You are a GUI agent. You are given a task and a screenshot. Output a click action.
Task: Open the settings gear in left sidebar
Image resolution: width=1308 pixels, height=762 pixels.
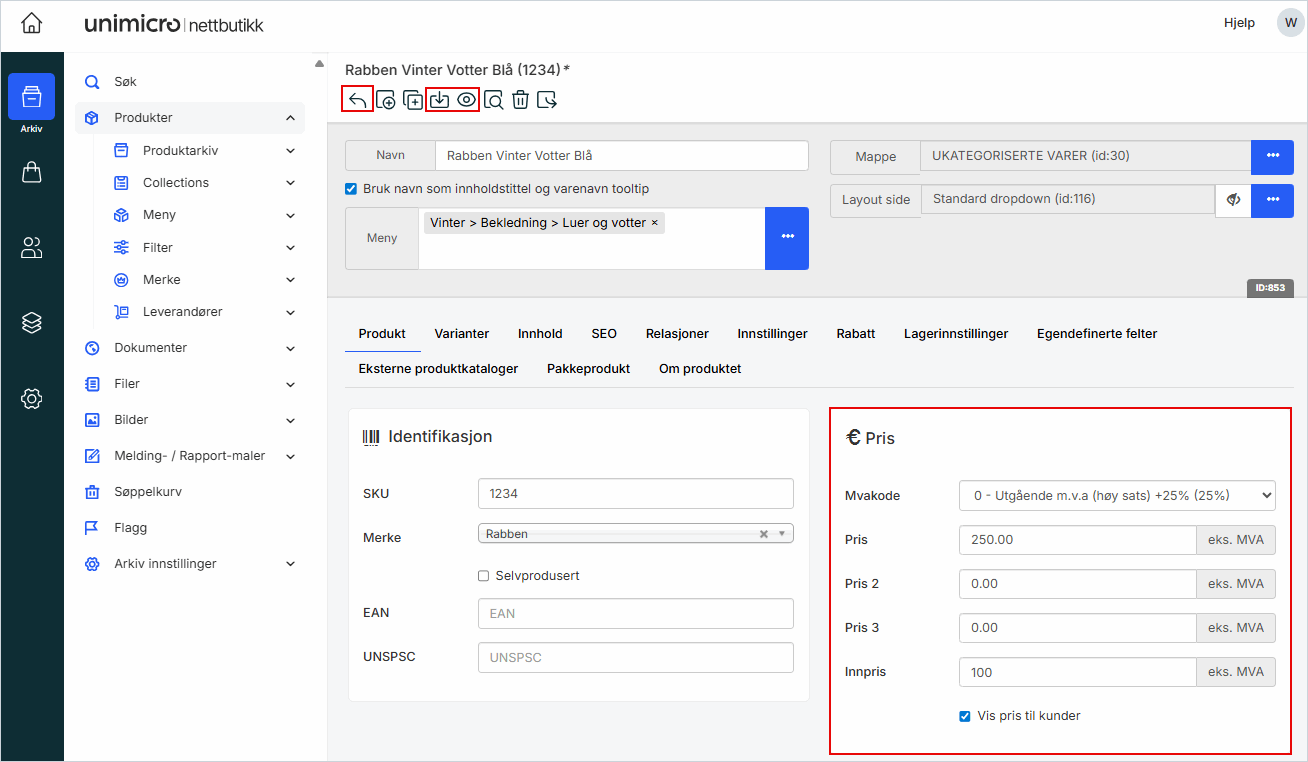[31, 399]
